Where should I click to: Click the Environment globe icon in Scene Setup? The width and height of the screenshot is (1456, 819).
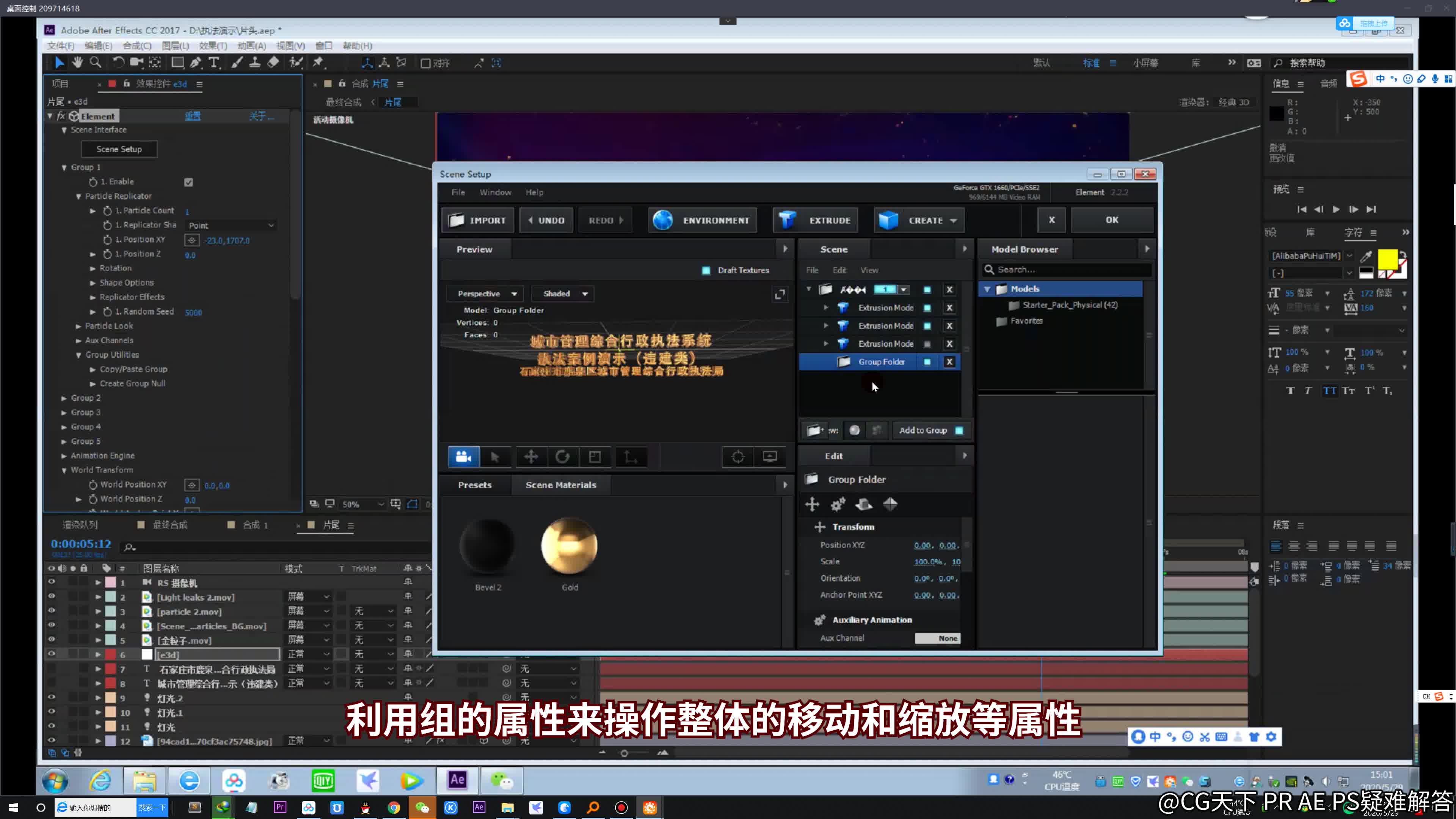[662, 220]
